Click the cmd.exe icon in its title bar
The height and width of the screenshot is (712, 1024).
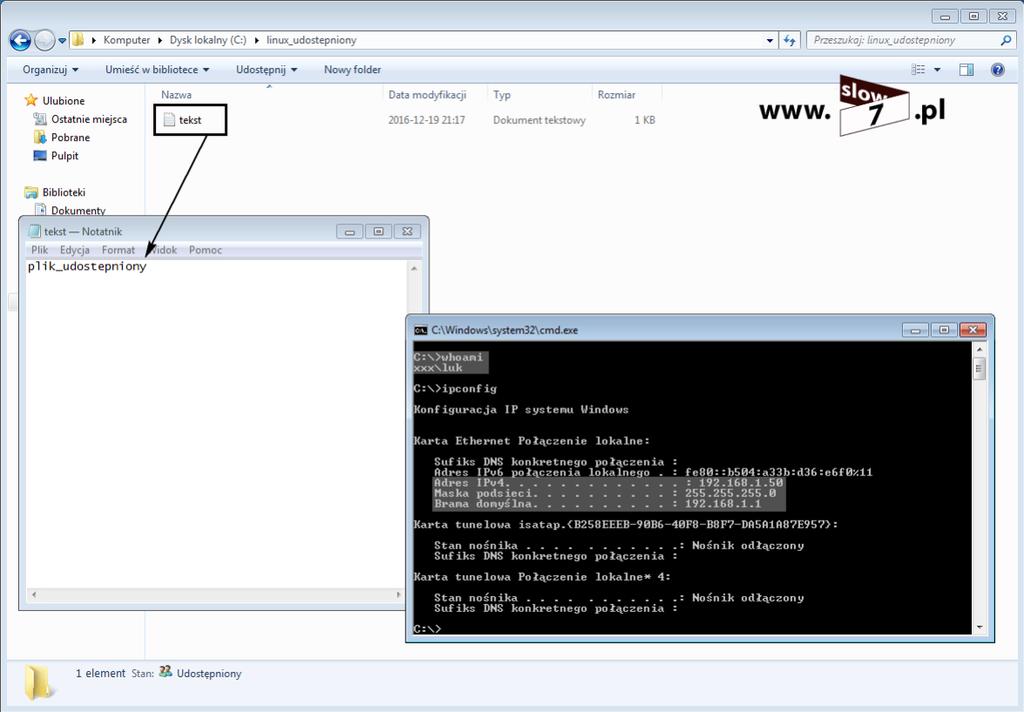click(421, 331)
